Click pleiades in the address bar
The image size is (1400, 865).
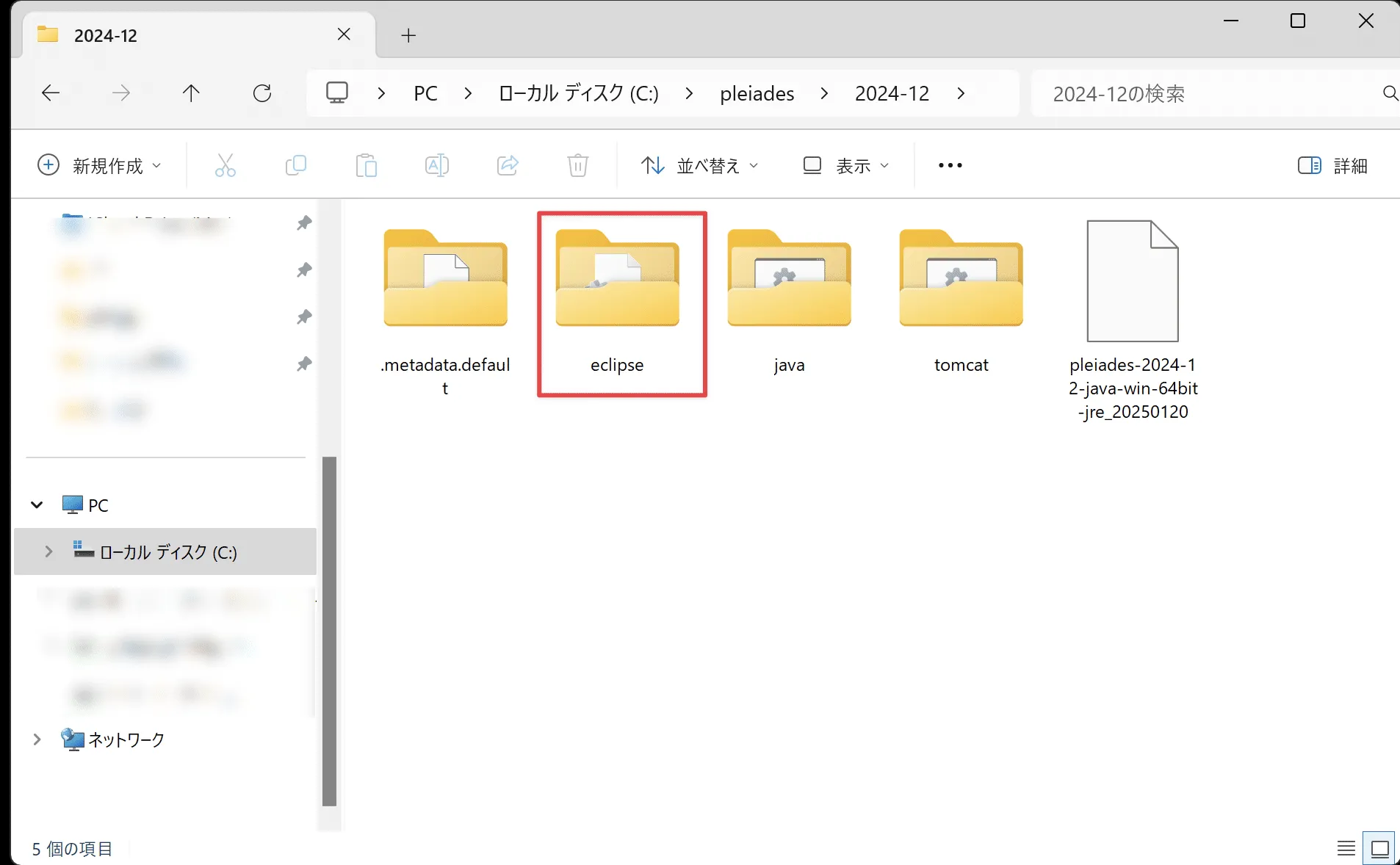[757, 93]
